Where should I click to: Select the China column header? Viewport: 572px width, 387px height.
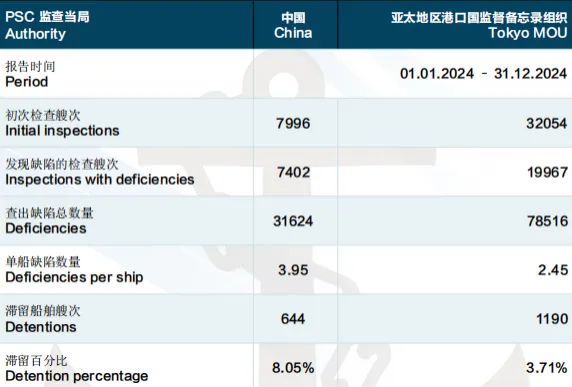293,25
